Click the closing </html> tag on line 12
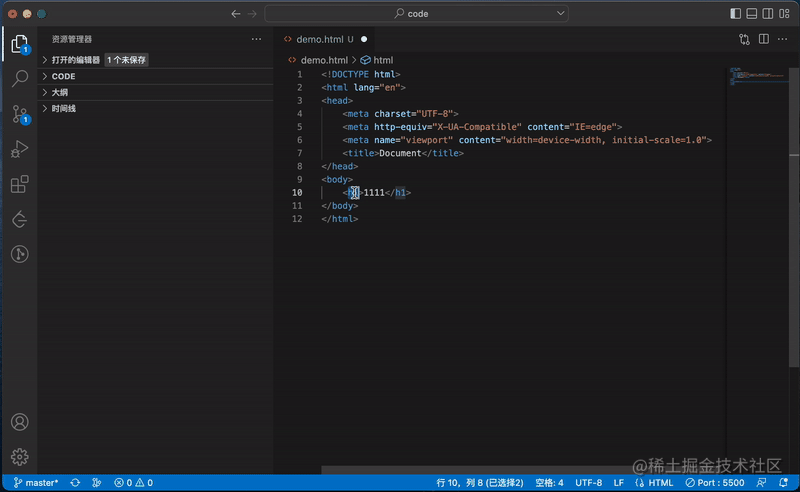Screen dimensions: 800x492 point(340,219)
